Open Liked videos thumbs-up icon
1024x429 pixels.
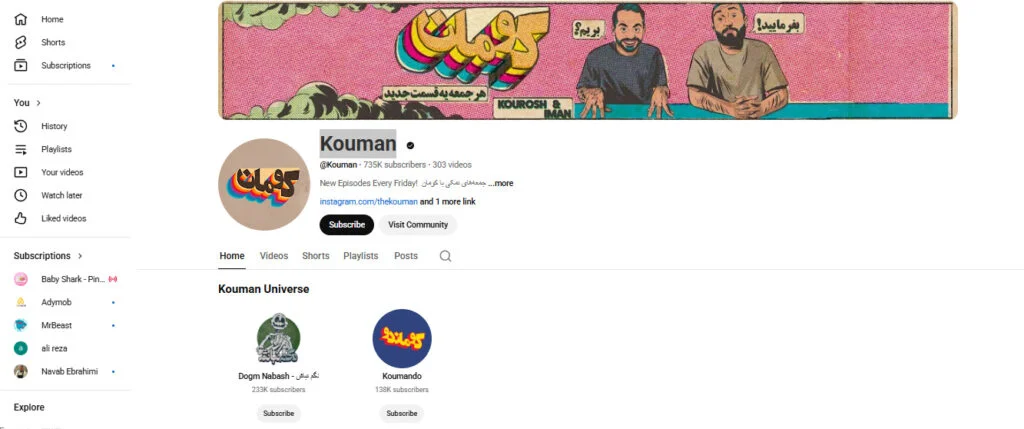(21, 219)
